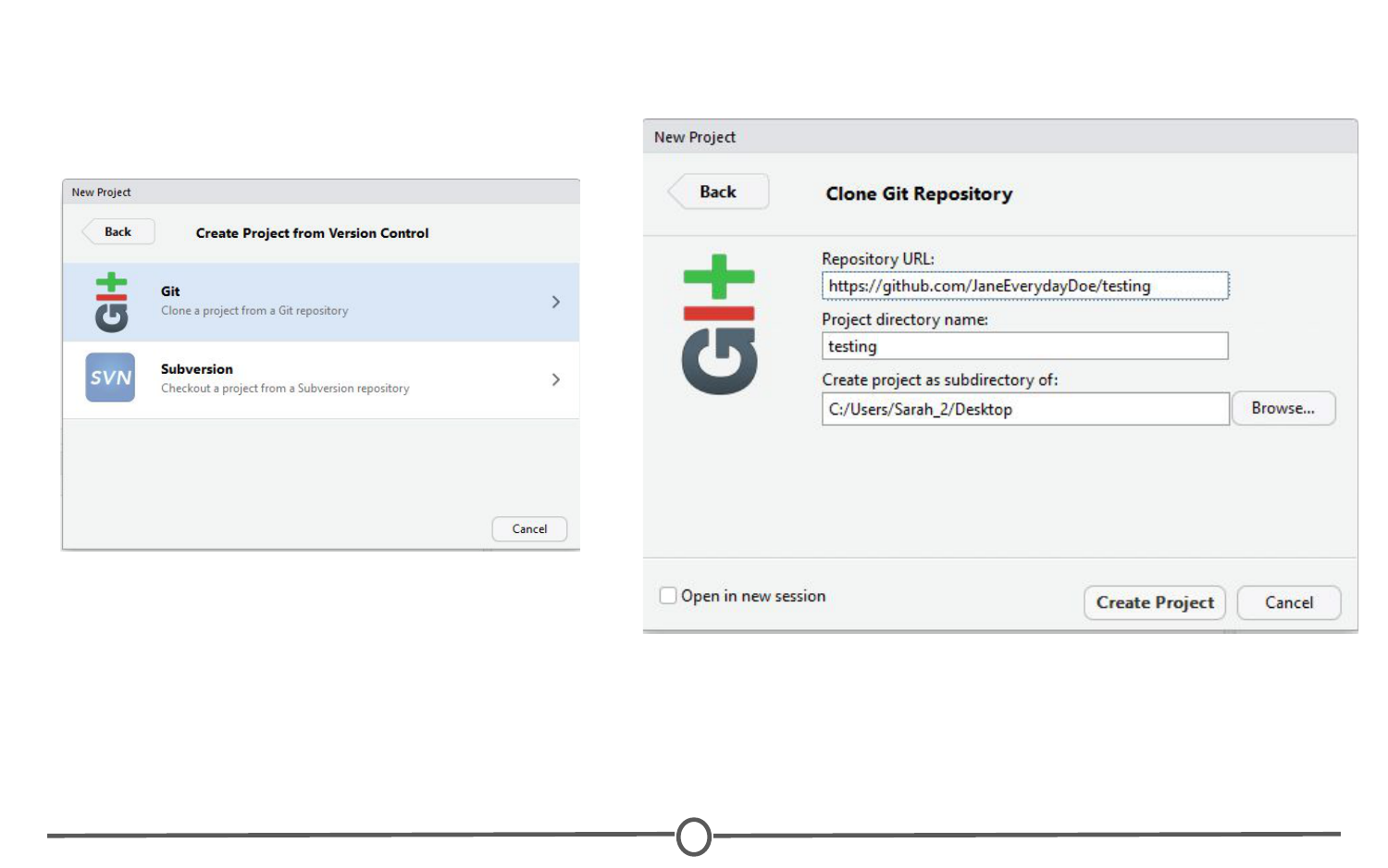
Task: Click into the Repository URL field
Action: coord(1024,286)
